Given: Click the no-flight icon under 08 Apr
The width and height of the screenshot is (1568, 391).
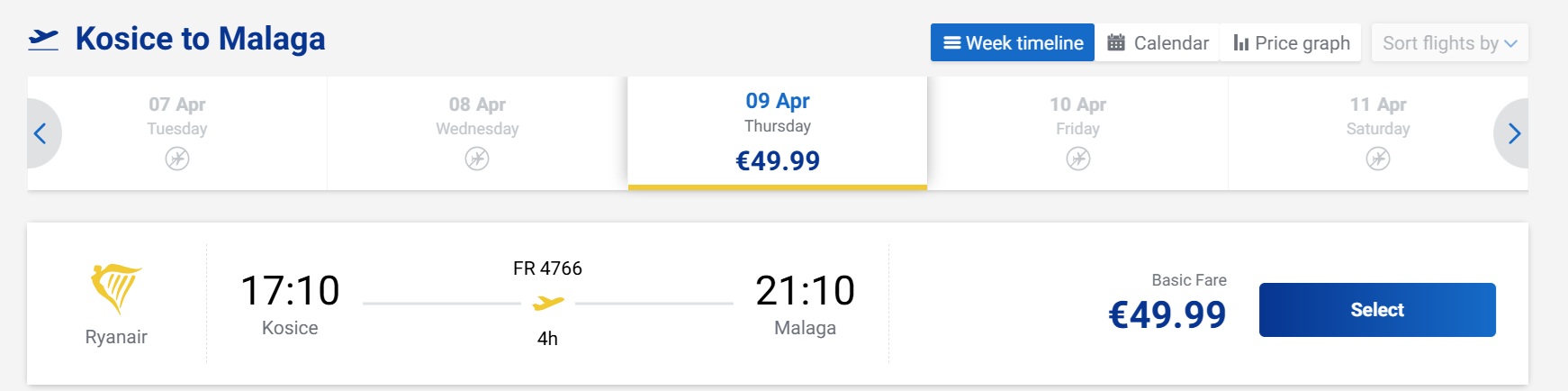Looking at the screenshot, I should 477,159.
